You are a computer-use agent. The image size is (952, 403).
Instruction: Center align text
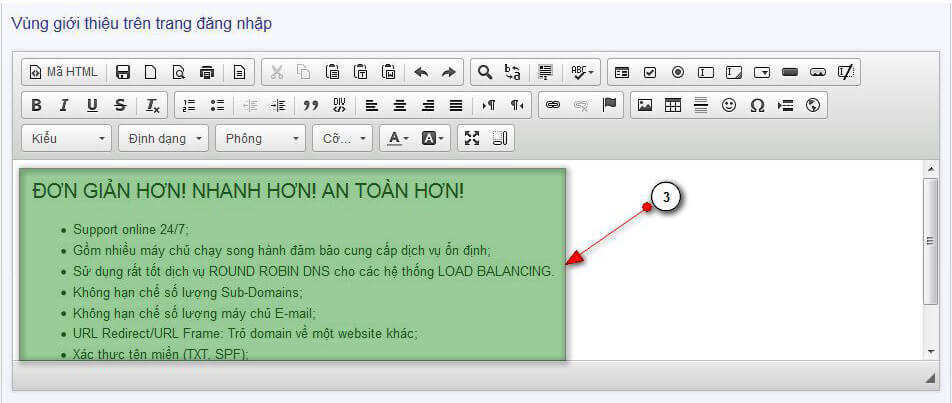[400, 106]
